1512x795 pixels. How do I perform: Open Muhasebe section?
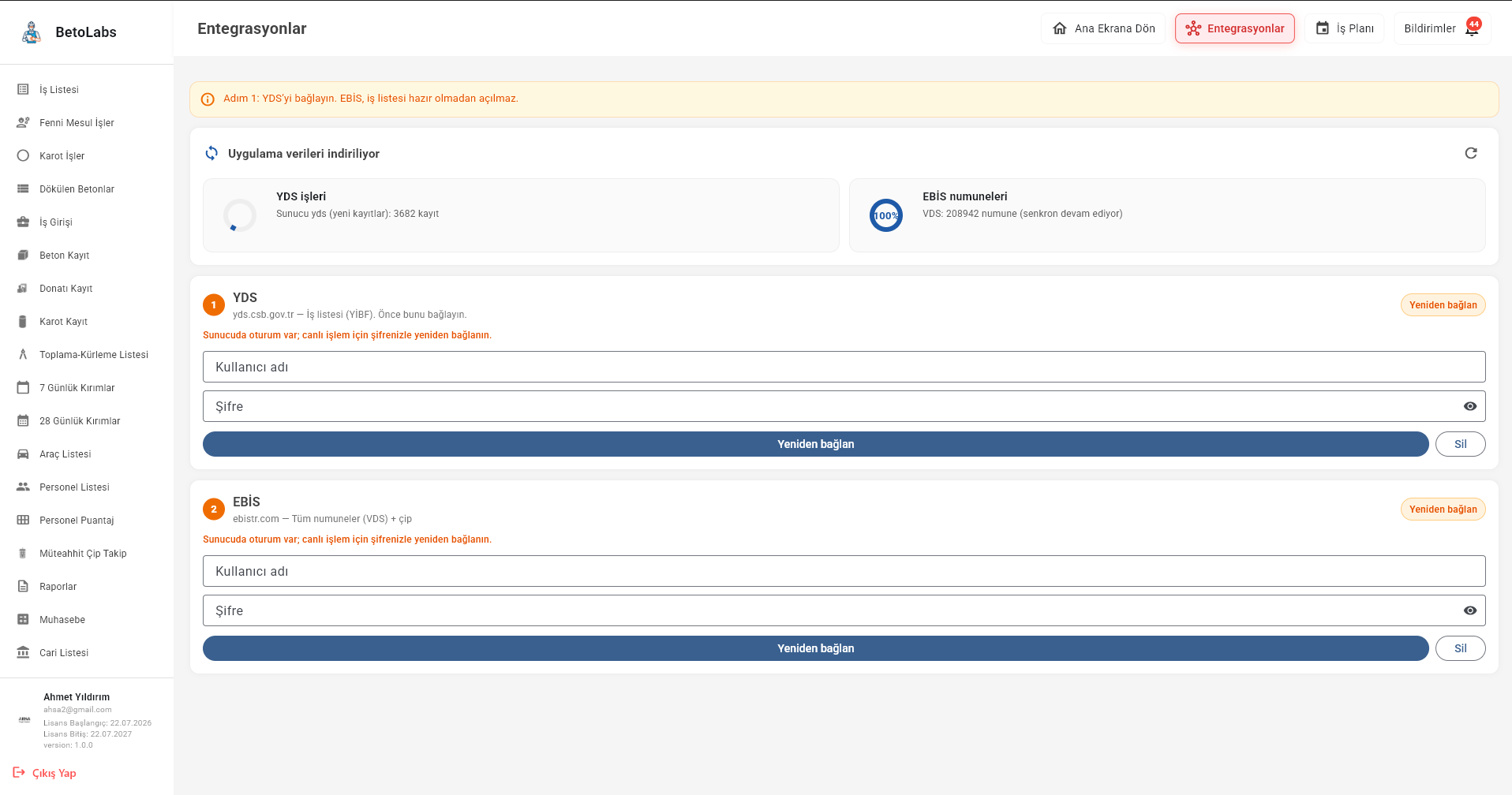click(x=87, y=620)
